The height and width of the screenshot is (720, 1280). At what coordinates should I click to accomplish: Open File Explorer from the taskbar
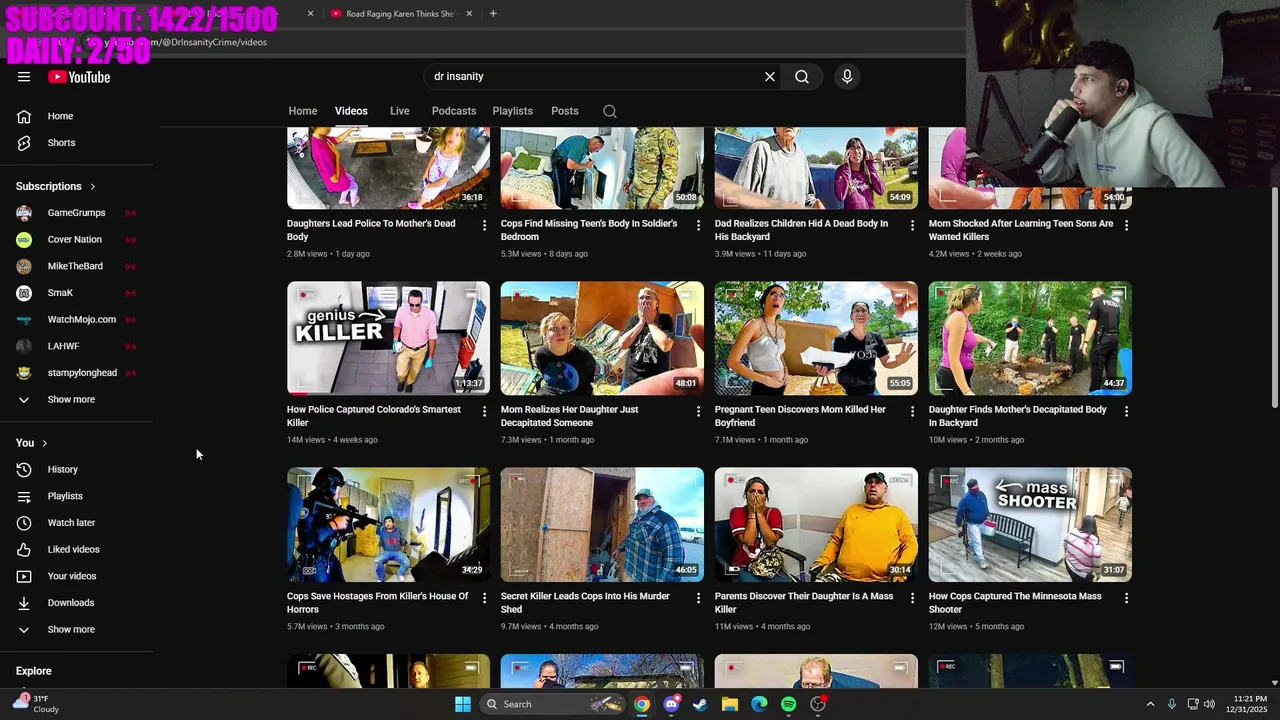click(730, 704)
